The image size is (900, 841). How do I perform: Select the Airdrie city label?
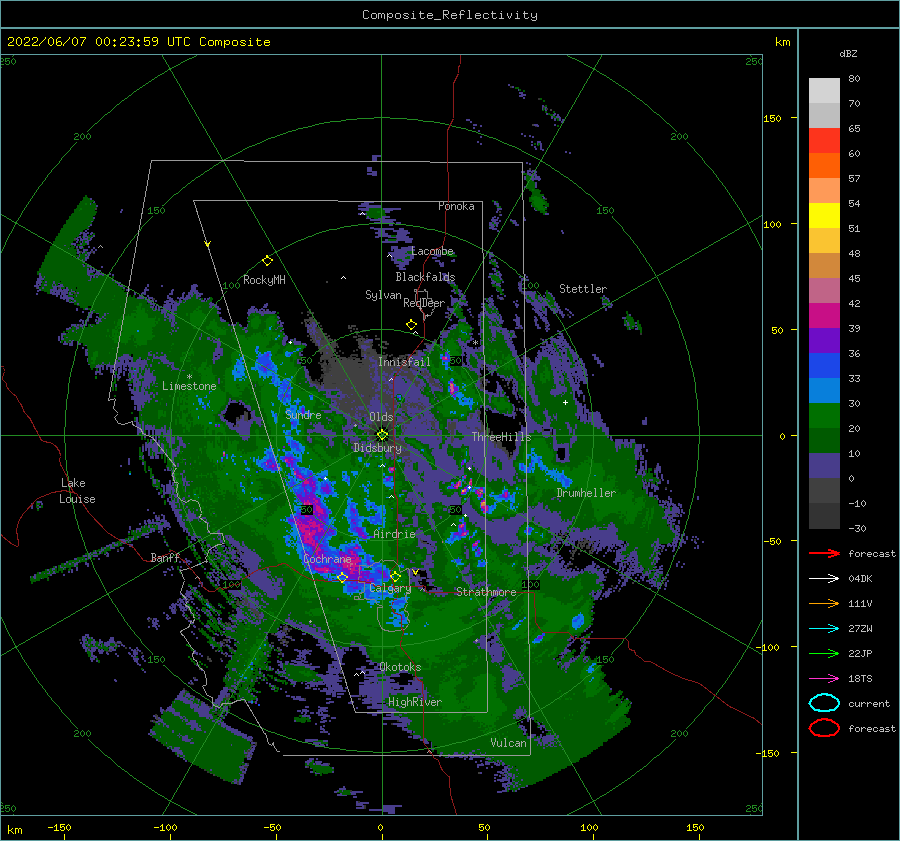394,534
